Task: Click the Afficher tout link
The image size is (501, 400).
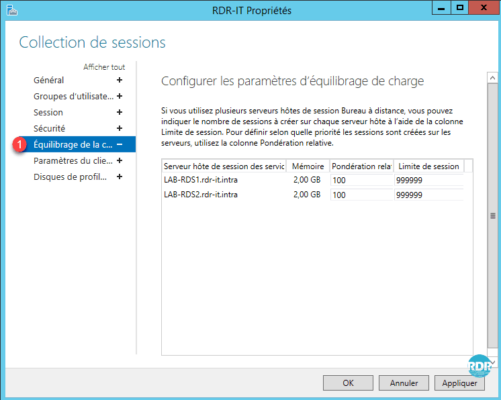Action: (104, 67)
